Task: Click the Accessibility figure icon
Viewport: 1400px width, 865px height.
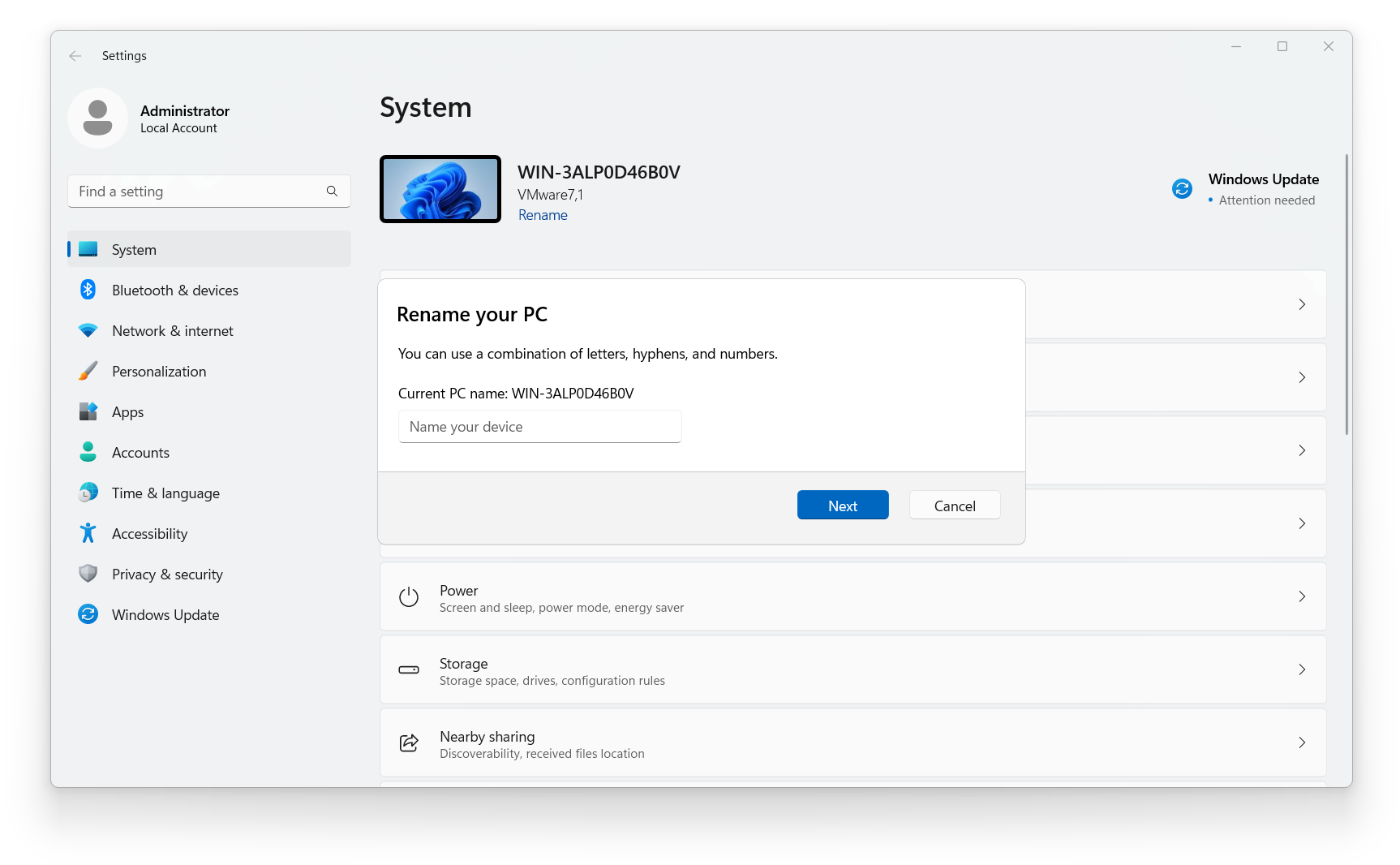Action: [x=88, y=533]
